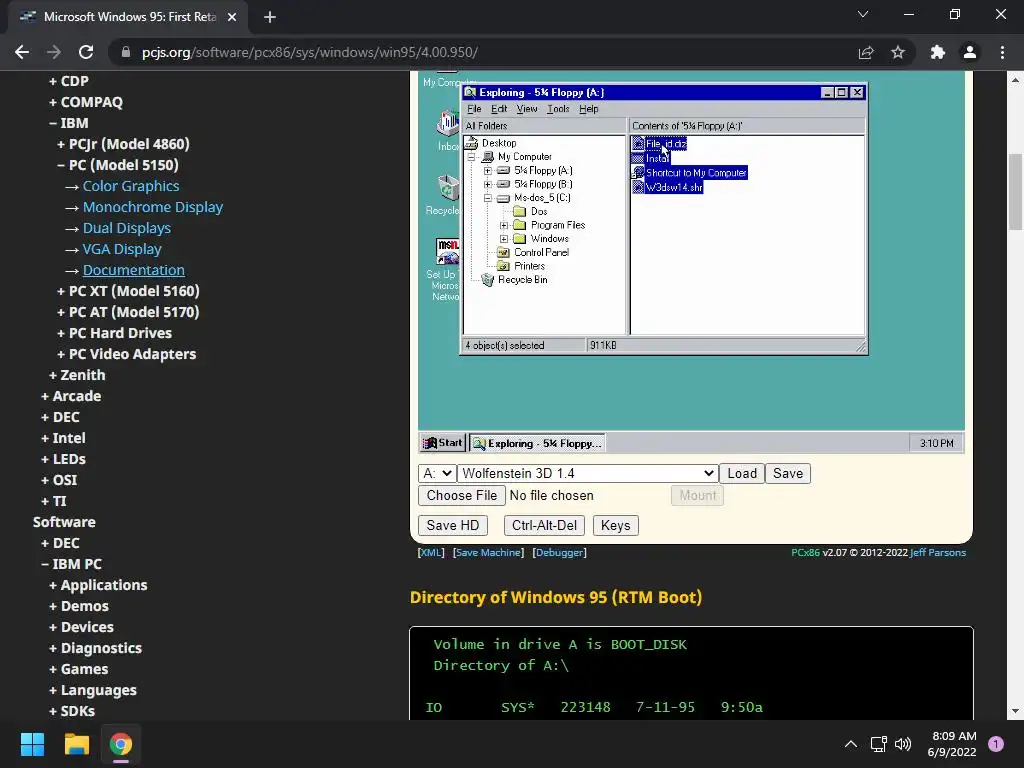The height and width of the screenshot is (768, 1024).
Task: Click the Keys button
Action: [x=615, y=526]
